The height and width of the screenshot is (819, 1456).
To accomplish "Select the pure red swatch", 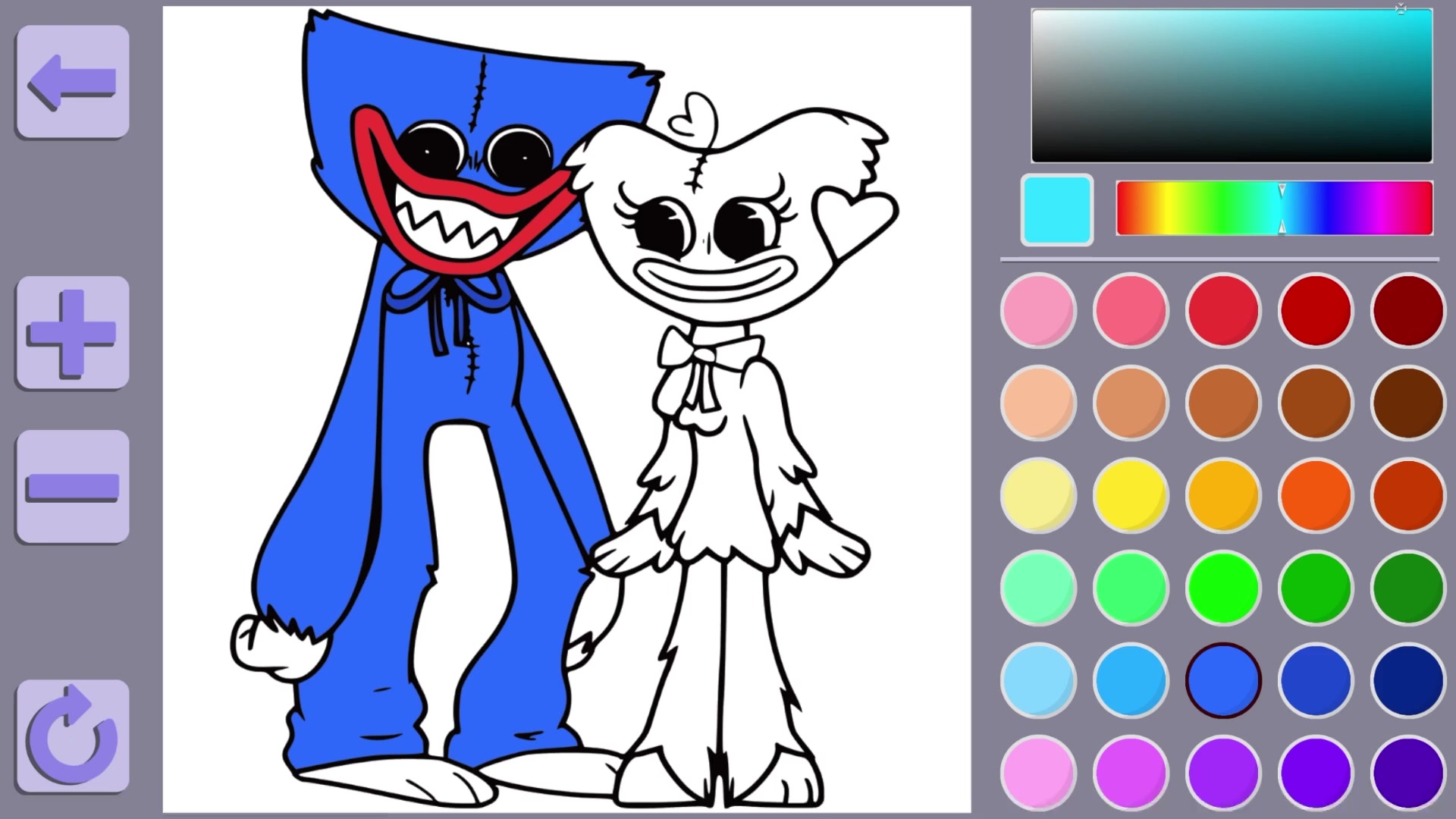I will click(1316, 311).
